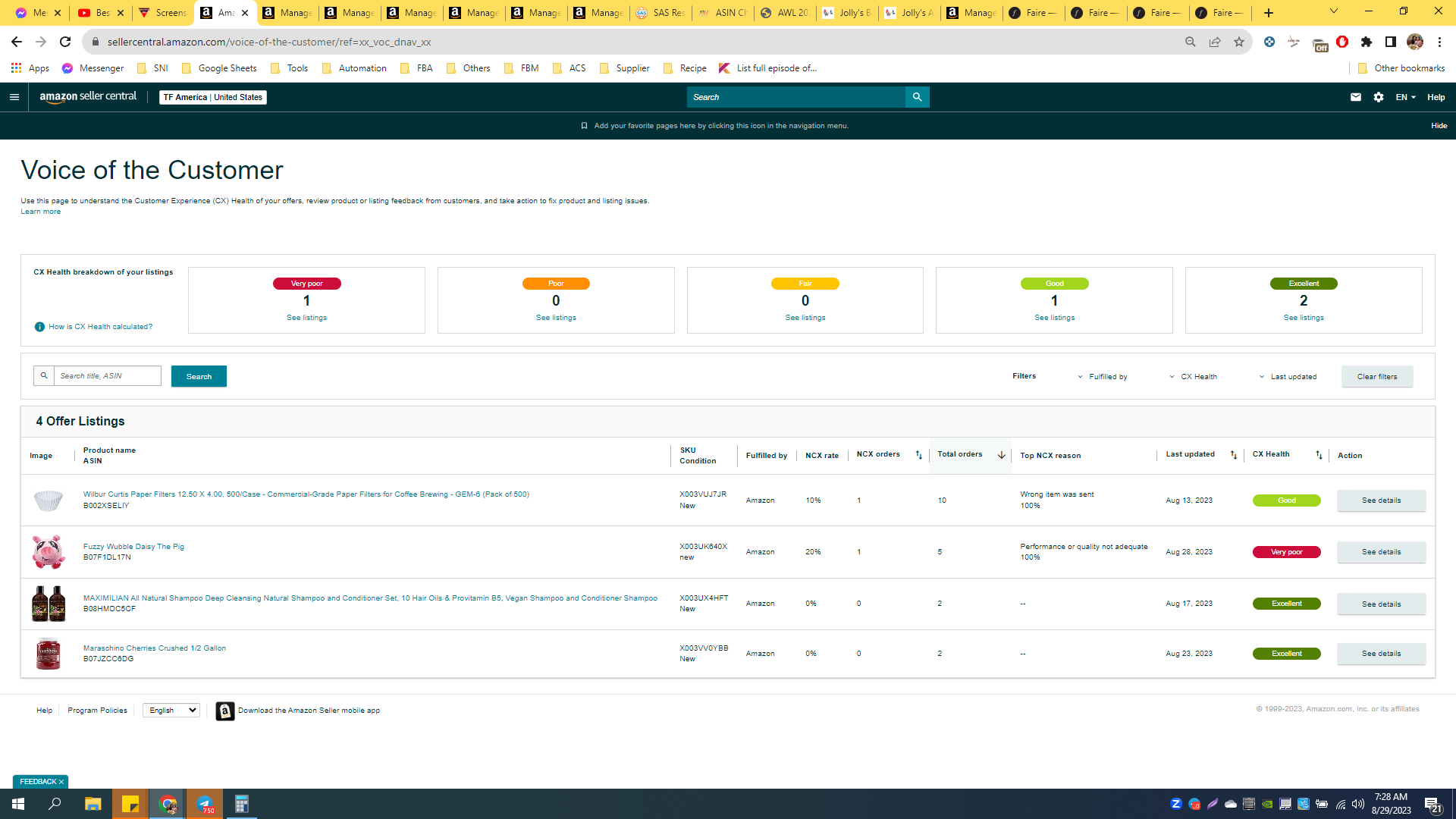
Task: Click the Maraschino Cherries product thumbnail
Action: coord(48,654)
